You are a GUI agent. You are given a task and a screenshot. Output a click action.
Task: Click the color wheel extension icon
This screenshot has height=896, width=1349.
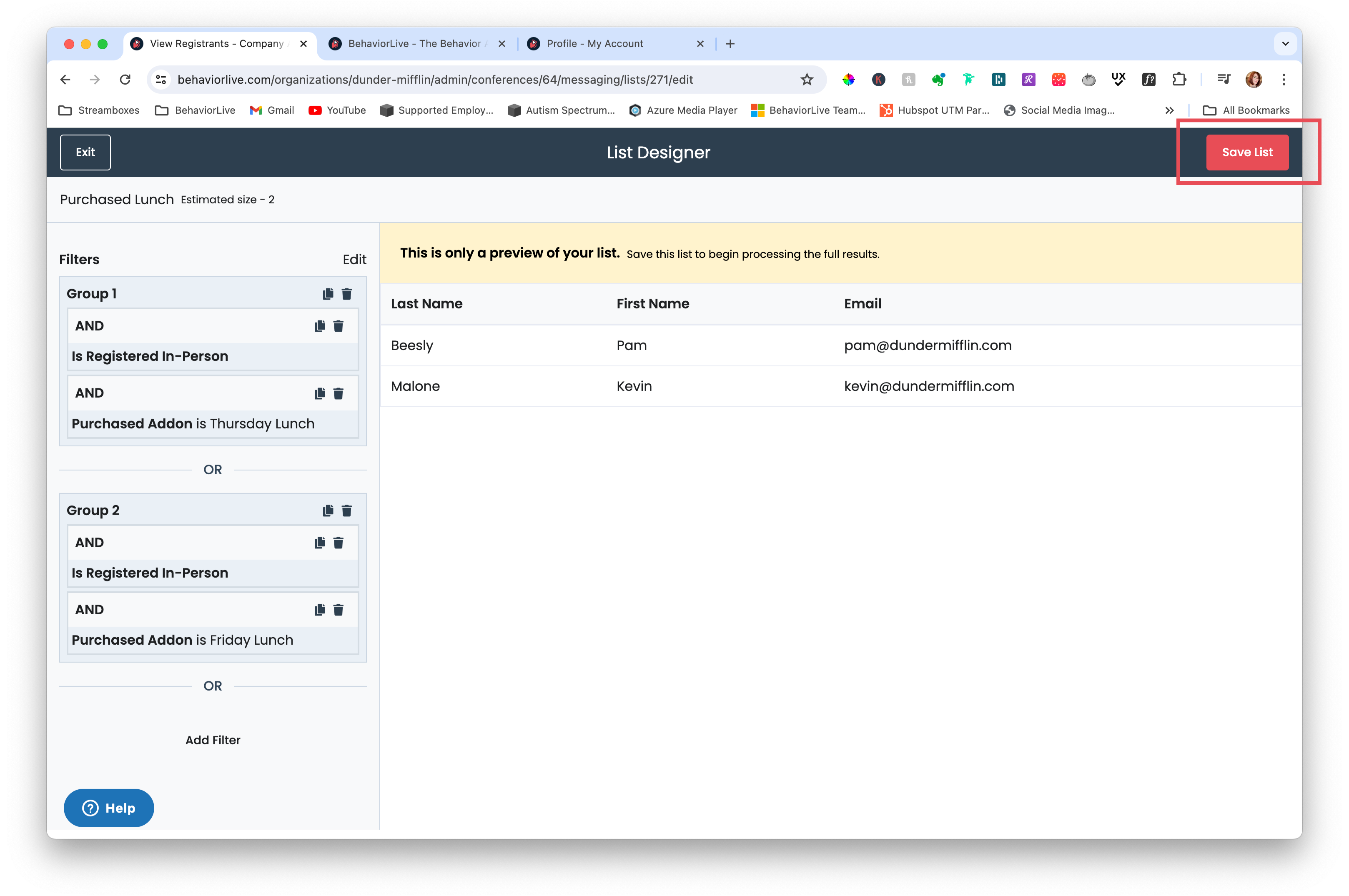click(848, 80)
